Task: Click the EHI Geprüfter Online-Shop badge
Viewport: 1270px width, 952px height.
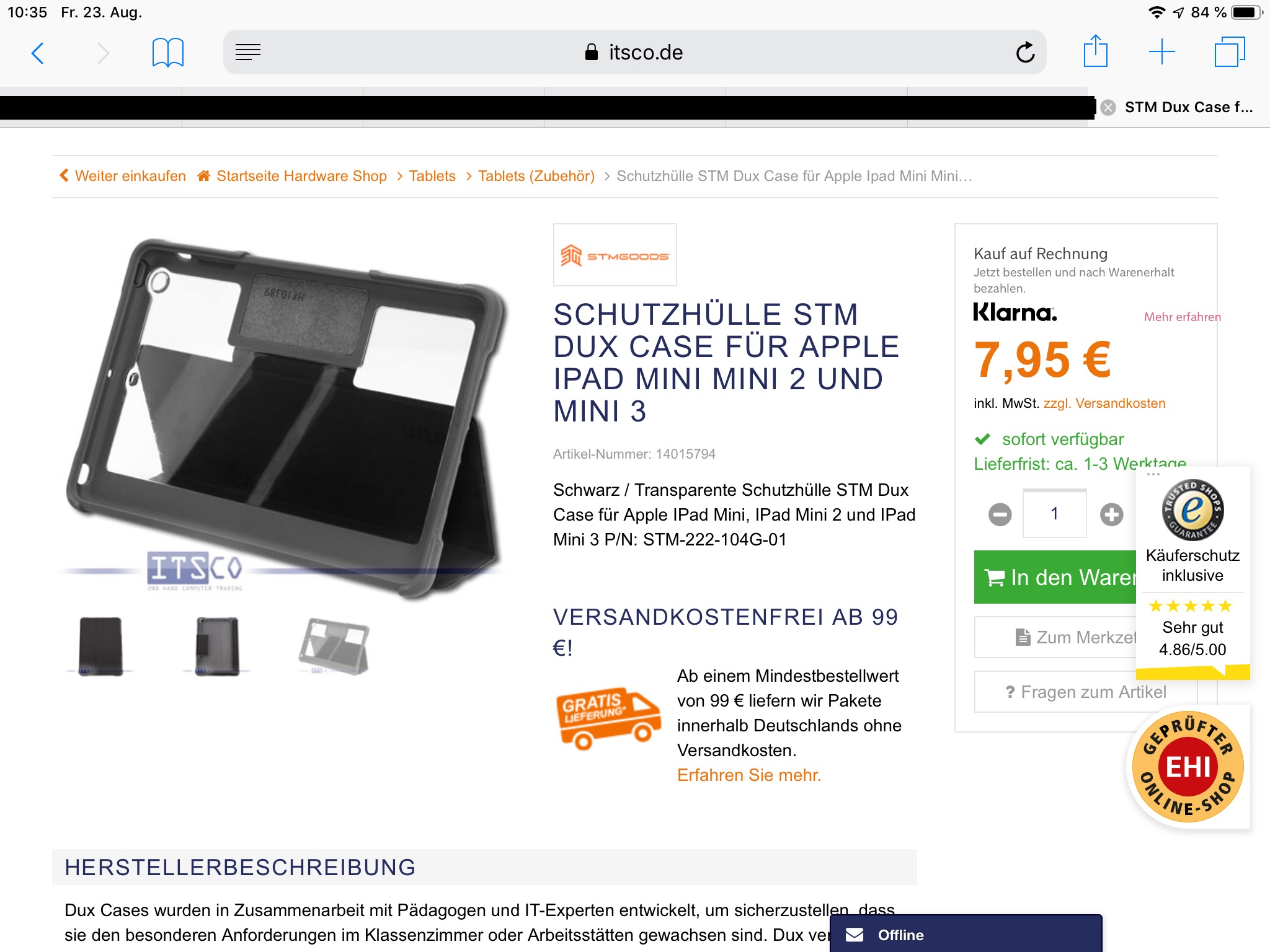Action: [1188, 767]
